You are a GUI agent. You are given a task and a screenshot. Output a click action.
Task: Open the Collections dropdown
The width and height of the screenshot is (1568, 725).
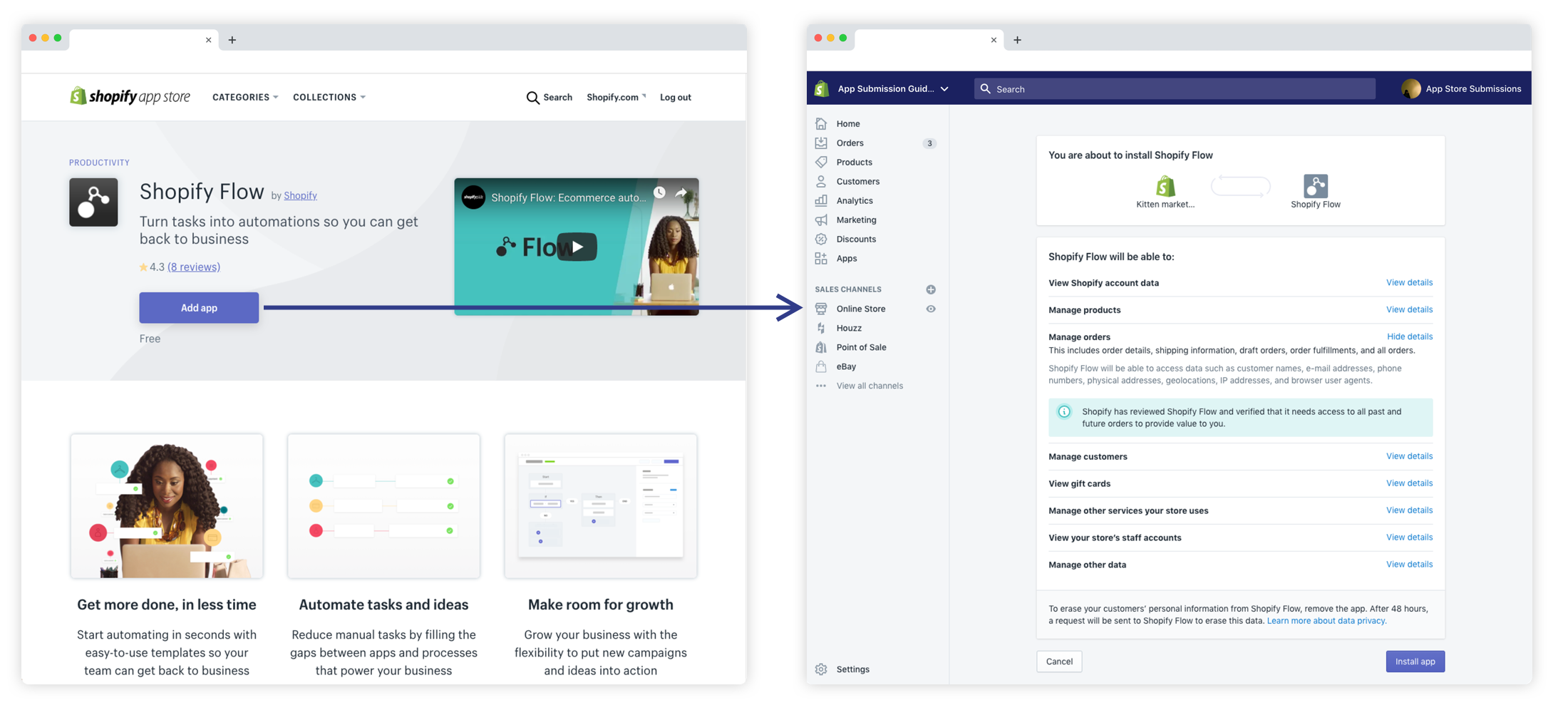tap(329, 97)
